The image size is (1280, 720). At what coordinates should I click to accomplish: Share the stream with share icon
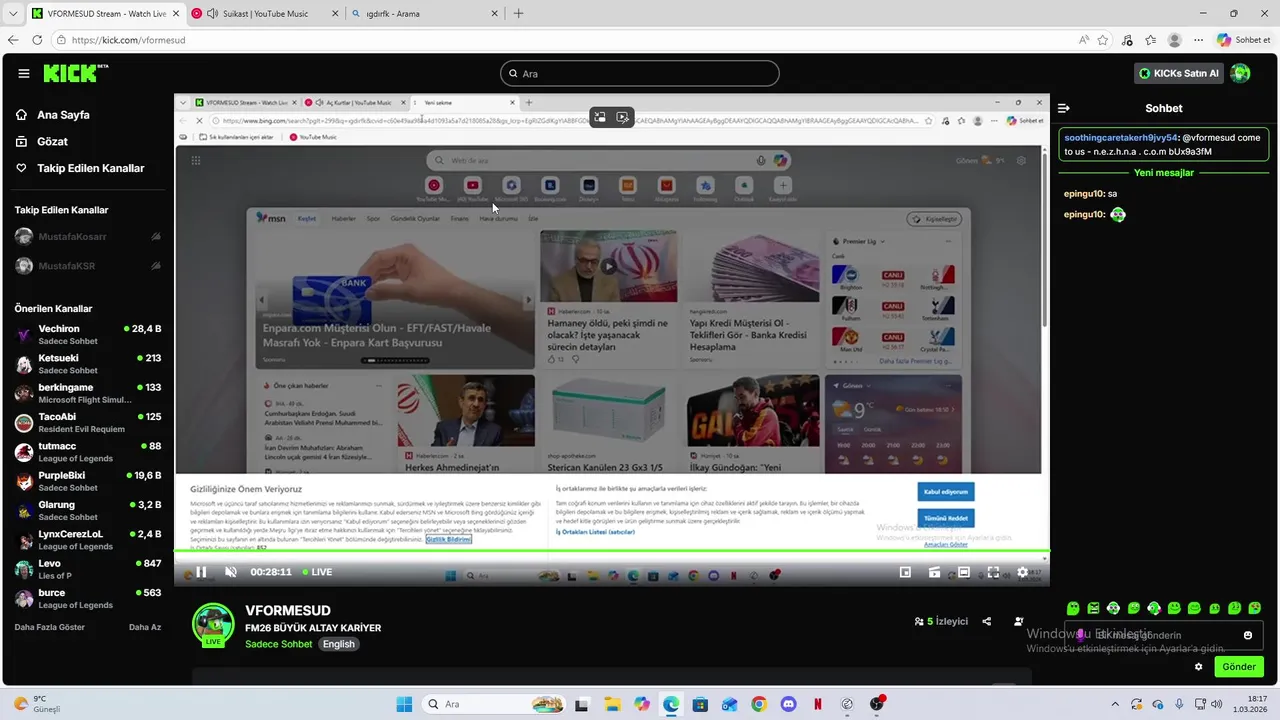pos(986,621)
